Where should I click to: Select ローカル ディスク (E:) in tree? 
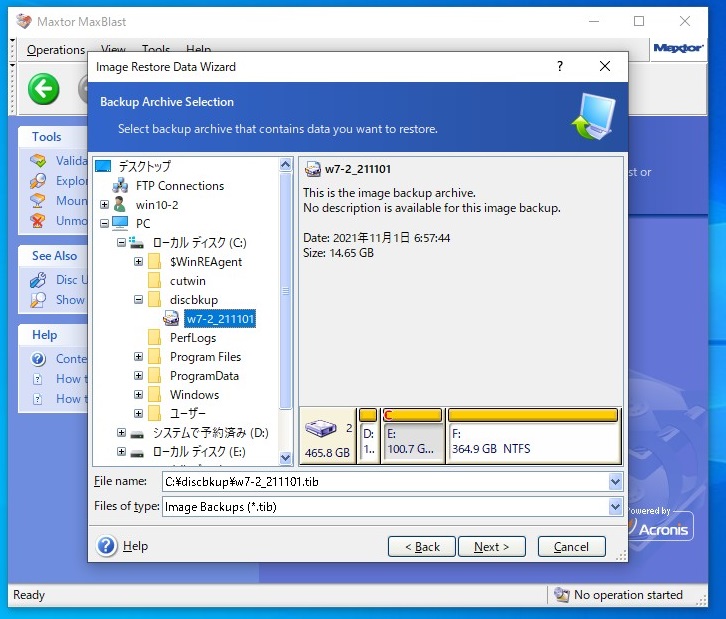(199, 451)
